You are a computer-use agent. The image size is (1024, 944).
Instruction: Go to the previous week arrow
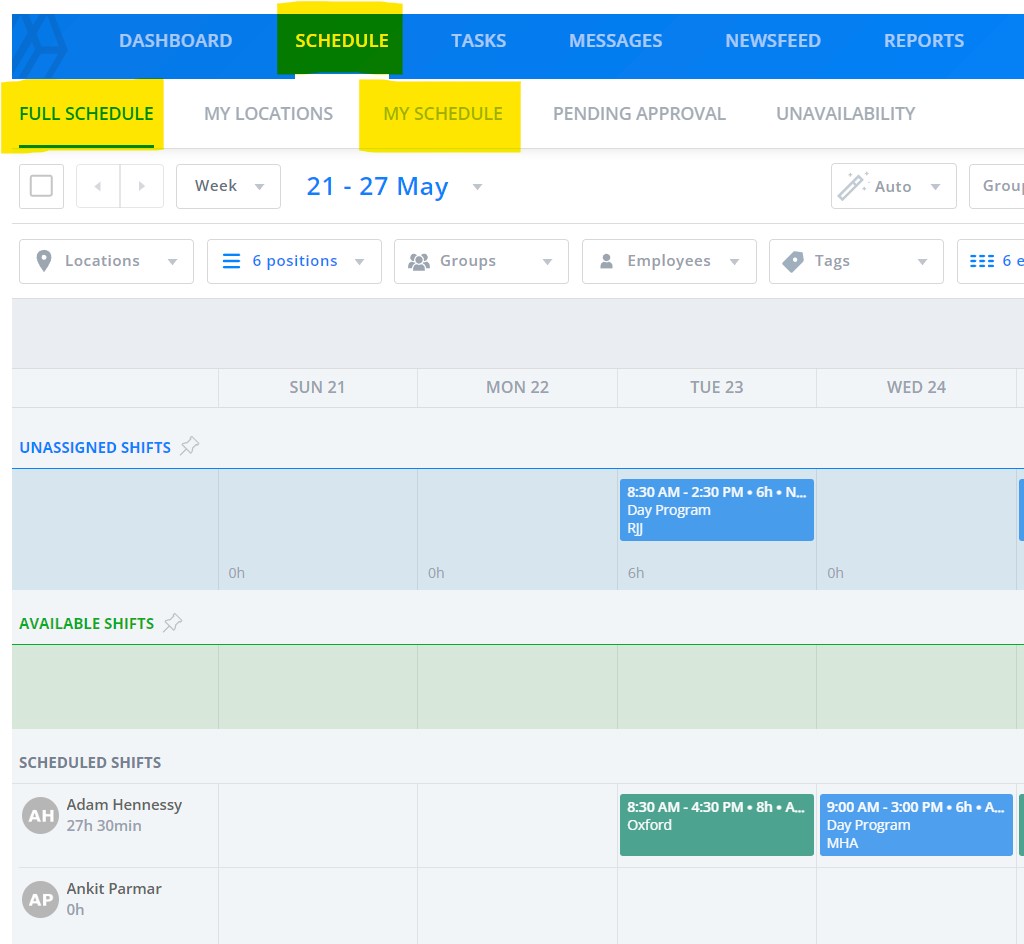click(98, 186)
